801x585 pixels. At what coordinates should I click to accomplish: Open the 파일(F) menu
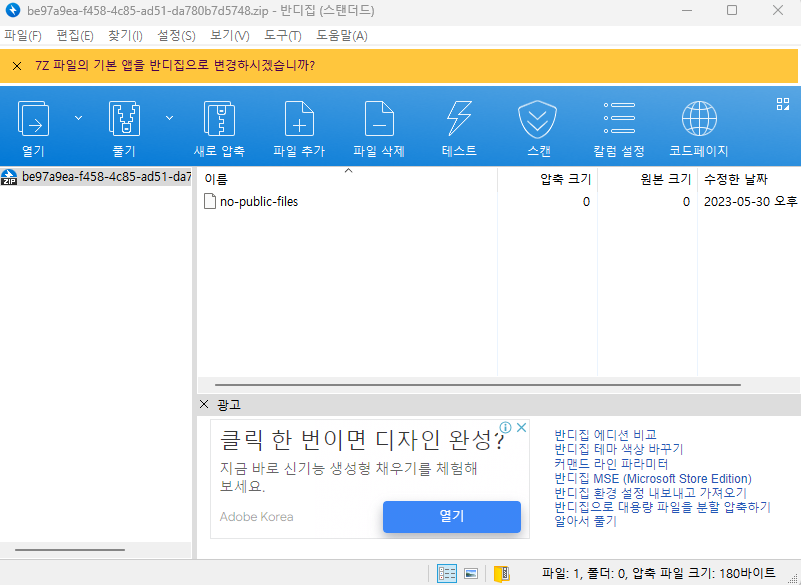[x=23, y=36]
